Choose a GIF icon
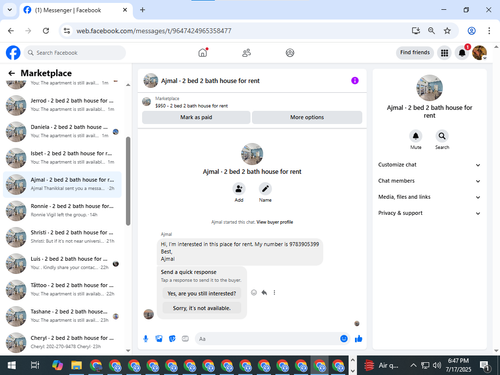Image resolution: width=500 pixels, height=375 pixels. point(185,339)
